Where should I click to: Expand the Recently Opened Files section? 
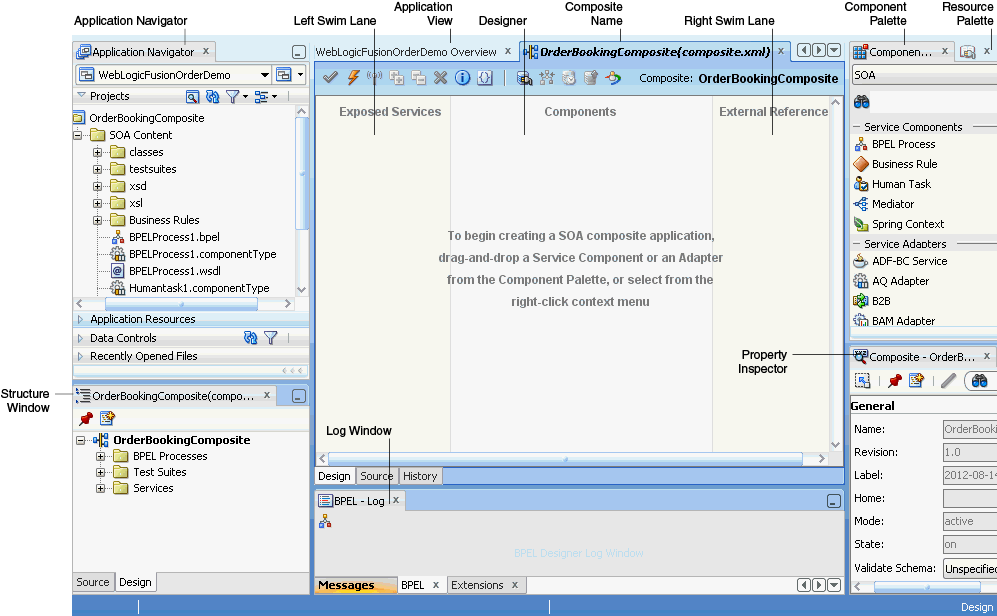coord(80,357)
